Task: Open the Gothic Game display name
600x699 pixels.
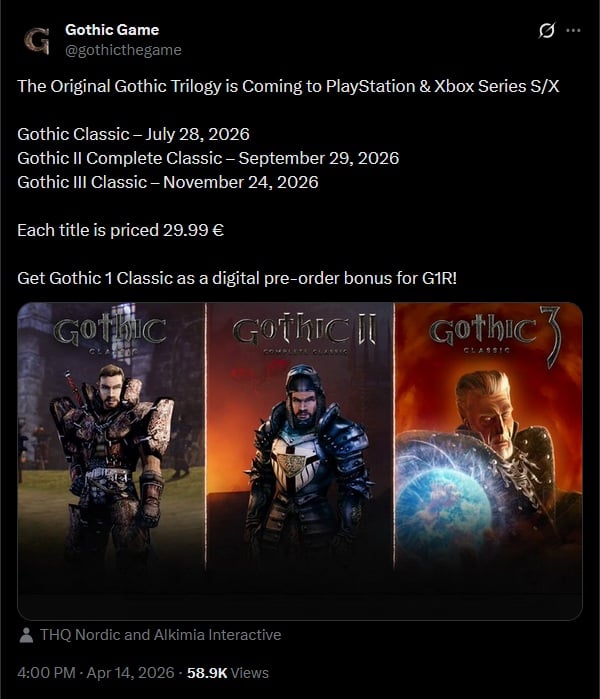Action: pos(112,30)
